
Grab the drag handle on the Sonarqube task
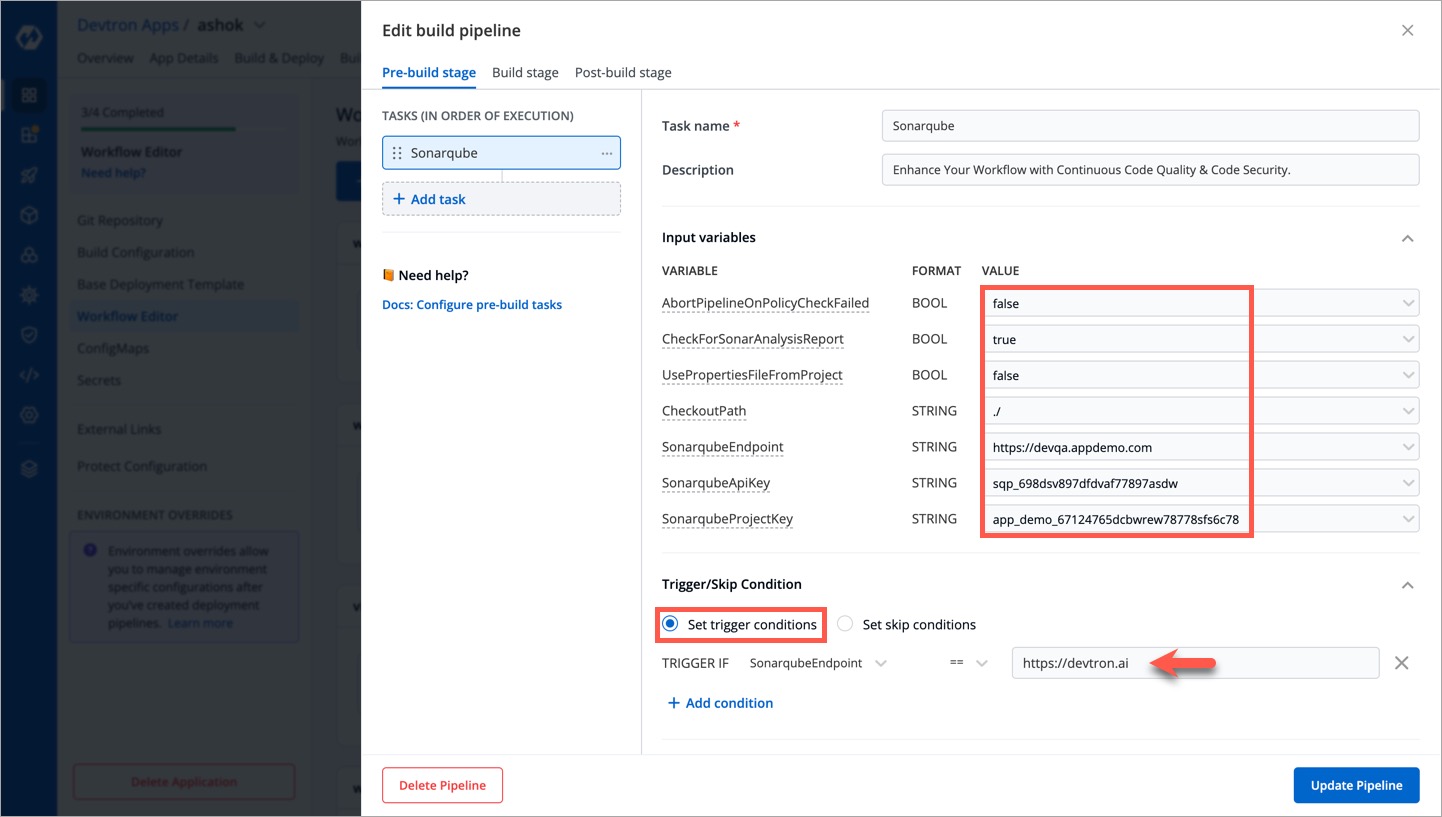(x=398, y=153)
